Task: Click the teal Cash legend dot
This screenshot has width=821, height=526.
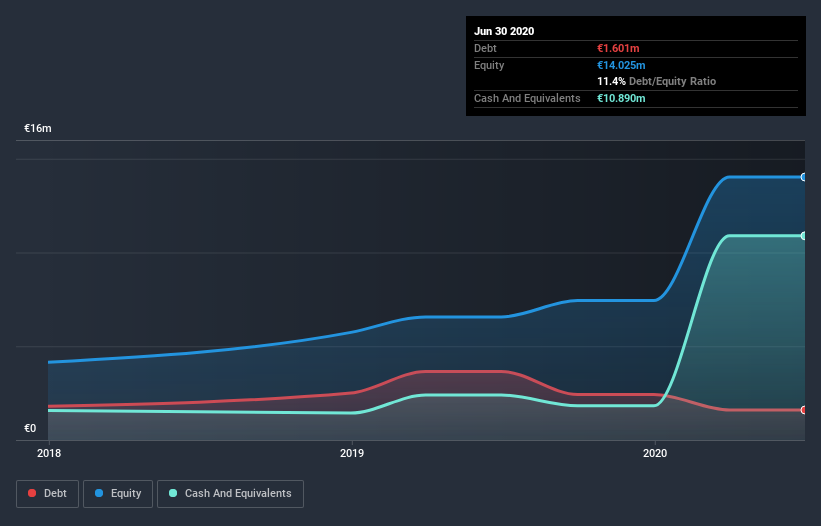Action: click(173, 493)
